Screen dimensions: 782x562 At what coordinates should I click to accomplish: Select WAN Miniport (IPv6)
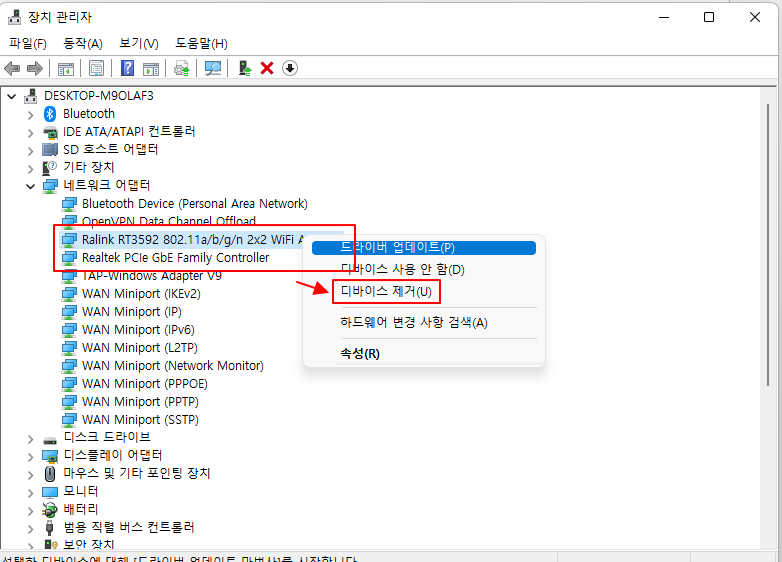[x=138, y=330]
